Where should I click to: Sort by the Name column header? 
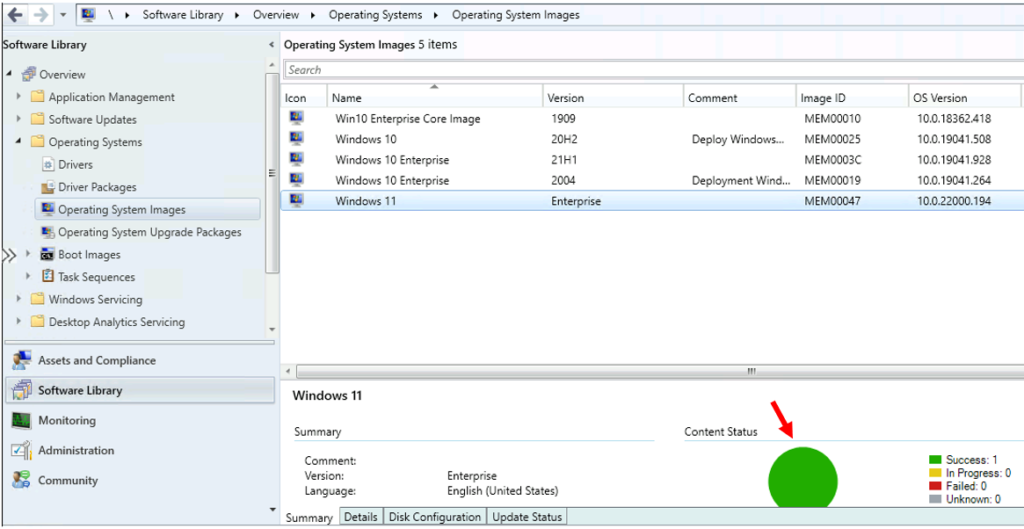(435, 98)
